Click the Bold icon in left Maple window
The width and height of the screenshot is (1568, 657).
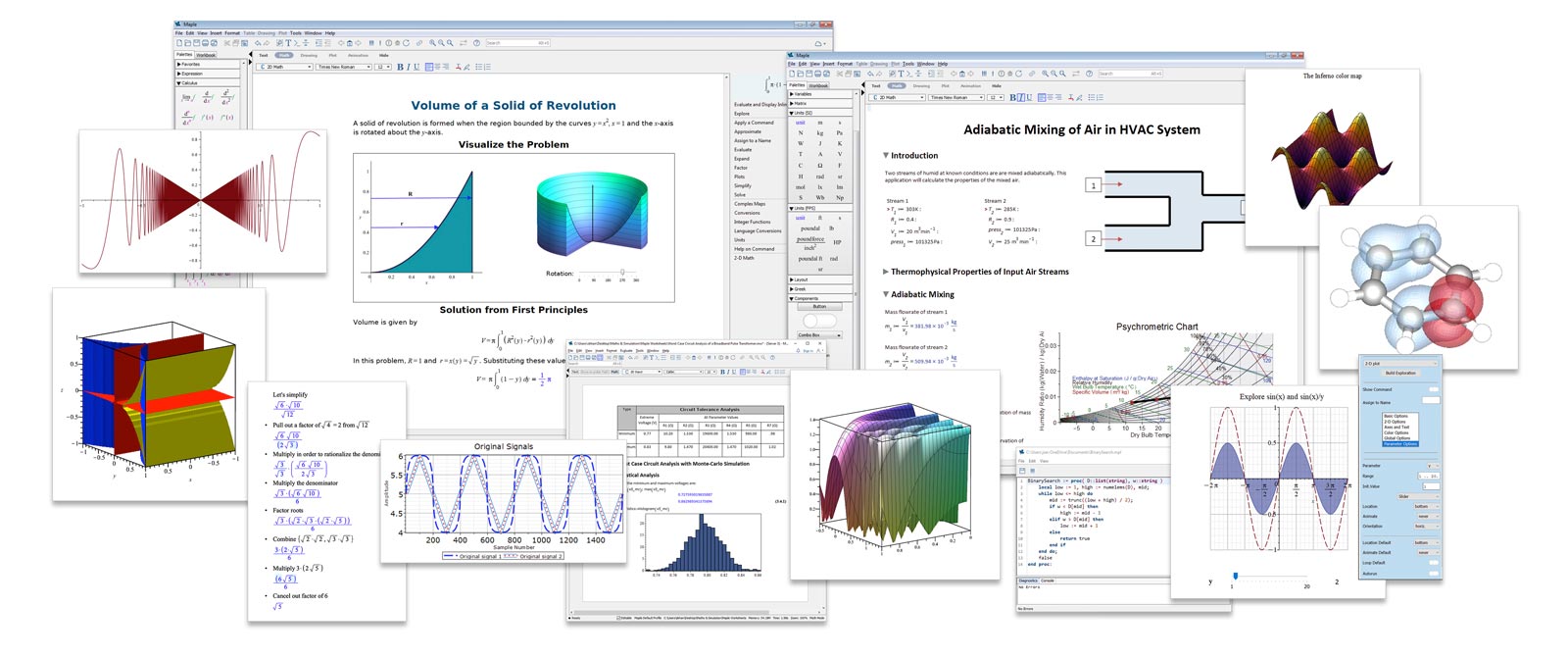coord(400,67)
